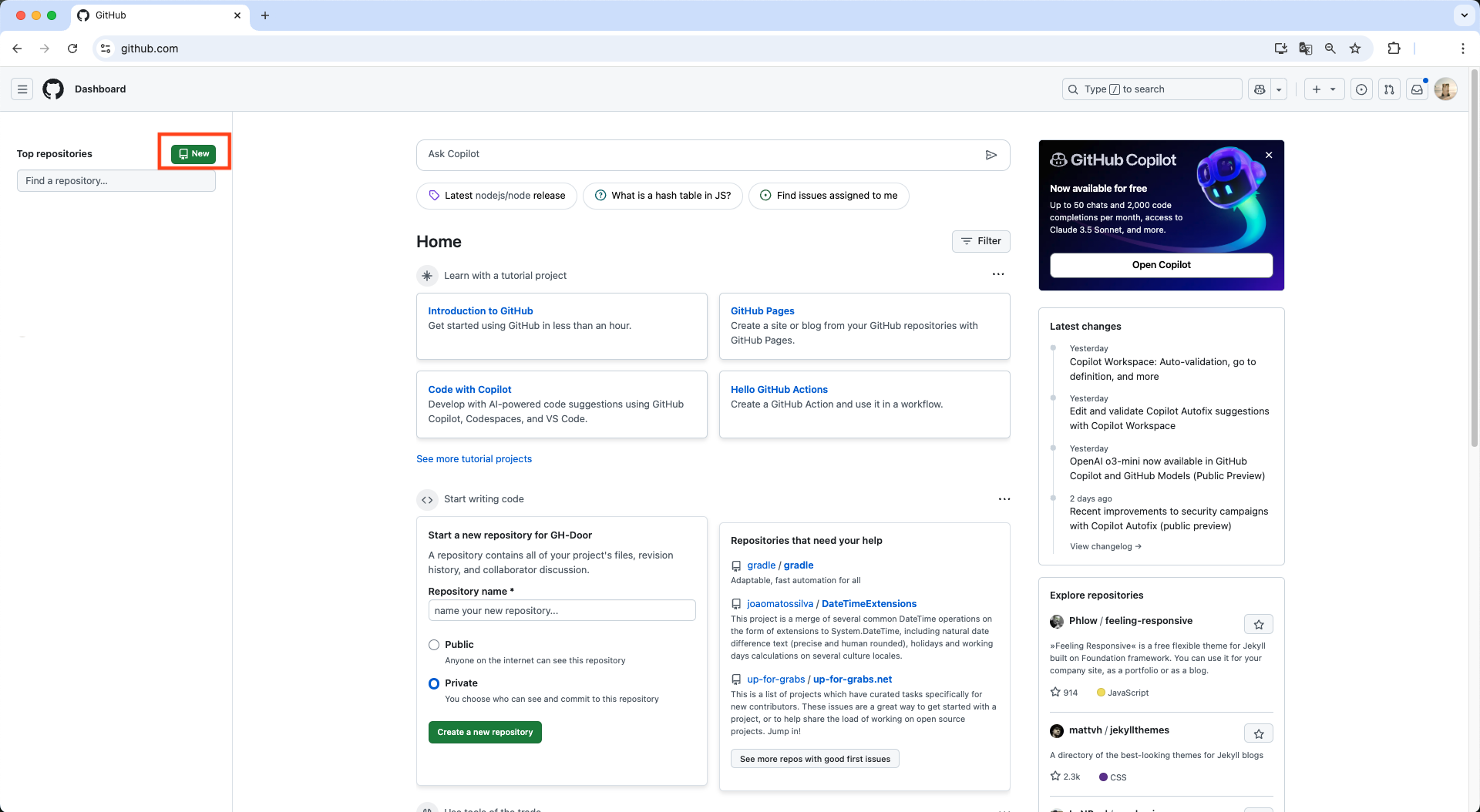This screenshot has width=1480, height=812.
Task: Open the Issues icon in header
Action: pyautogui.click(x=1361, y=89)
